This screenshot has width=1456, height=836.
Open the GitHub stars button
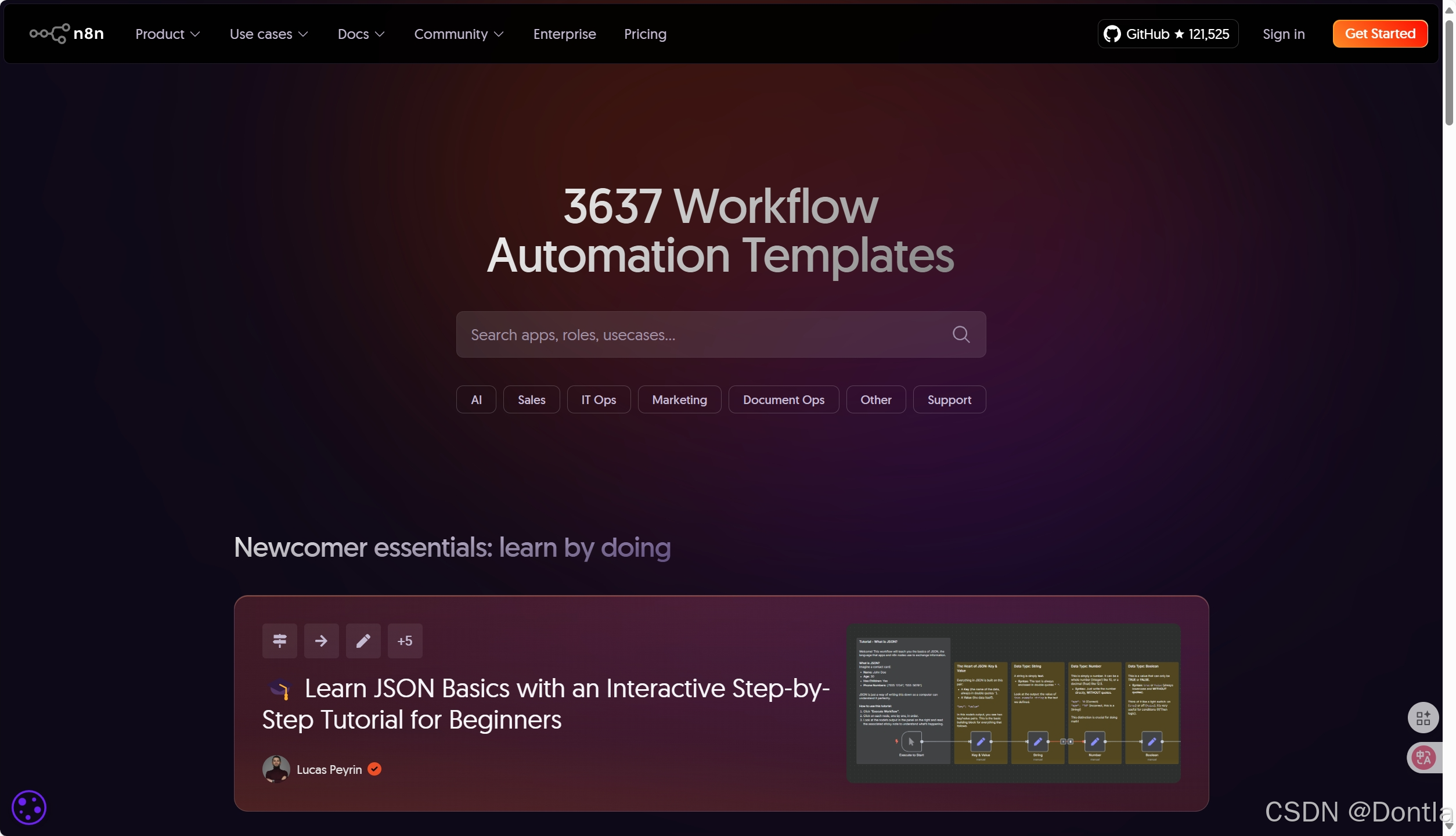pyautogui.click(x=1168, y=34)
